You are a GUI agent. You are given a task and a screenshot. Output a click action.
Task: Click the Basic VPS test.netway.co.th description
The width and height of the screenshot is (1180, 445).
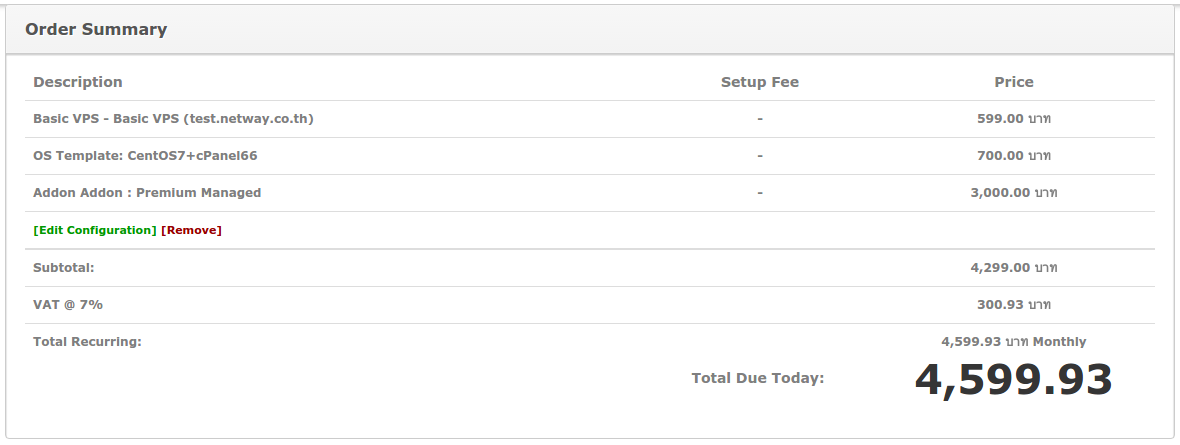(174, 119)
